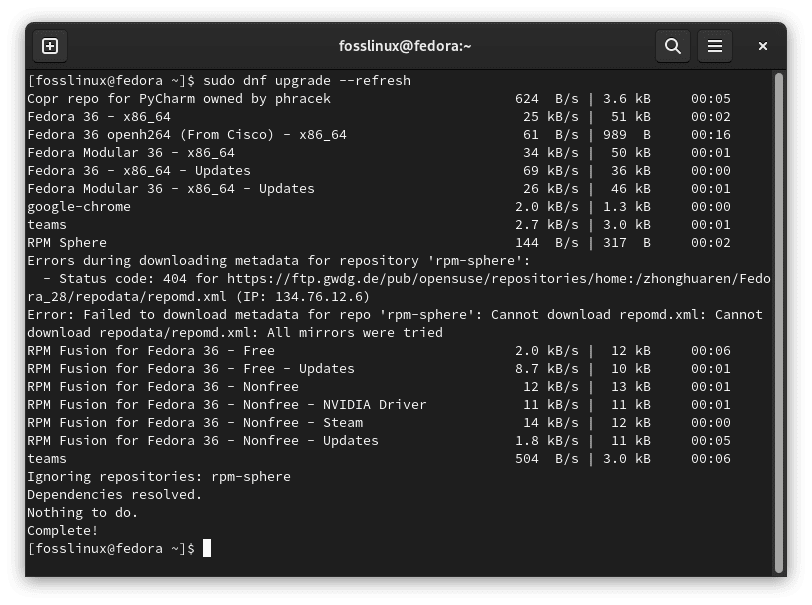The image size is (812, 605).
Task: Open the hamburger menu
Action: (x=717, y=46)
